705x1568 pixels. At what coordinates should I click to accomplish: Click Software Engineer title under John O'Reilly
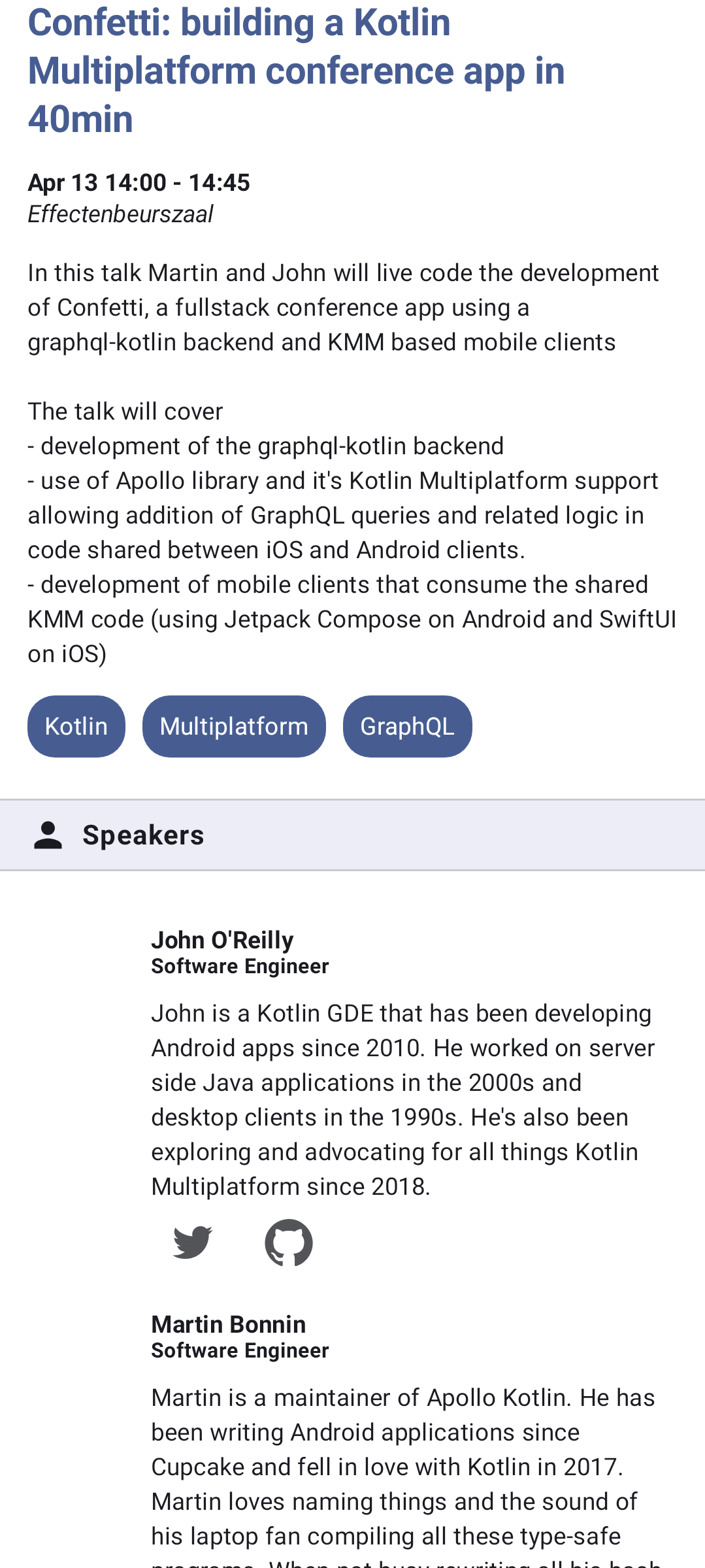pos(240,966)
